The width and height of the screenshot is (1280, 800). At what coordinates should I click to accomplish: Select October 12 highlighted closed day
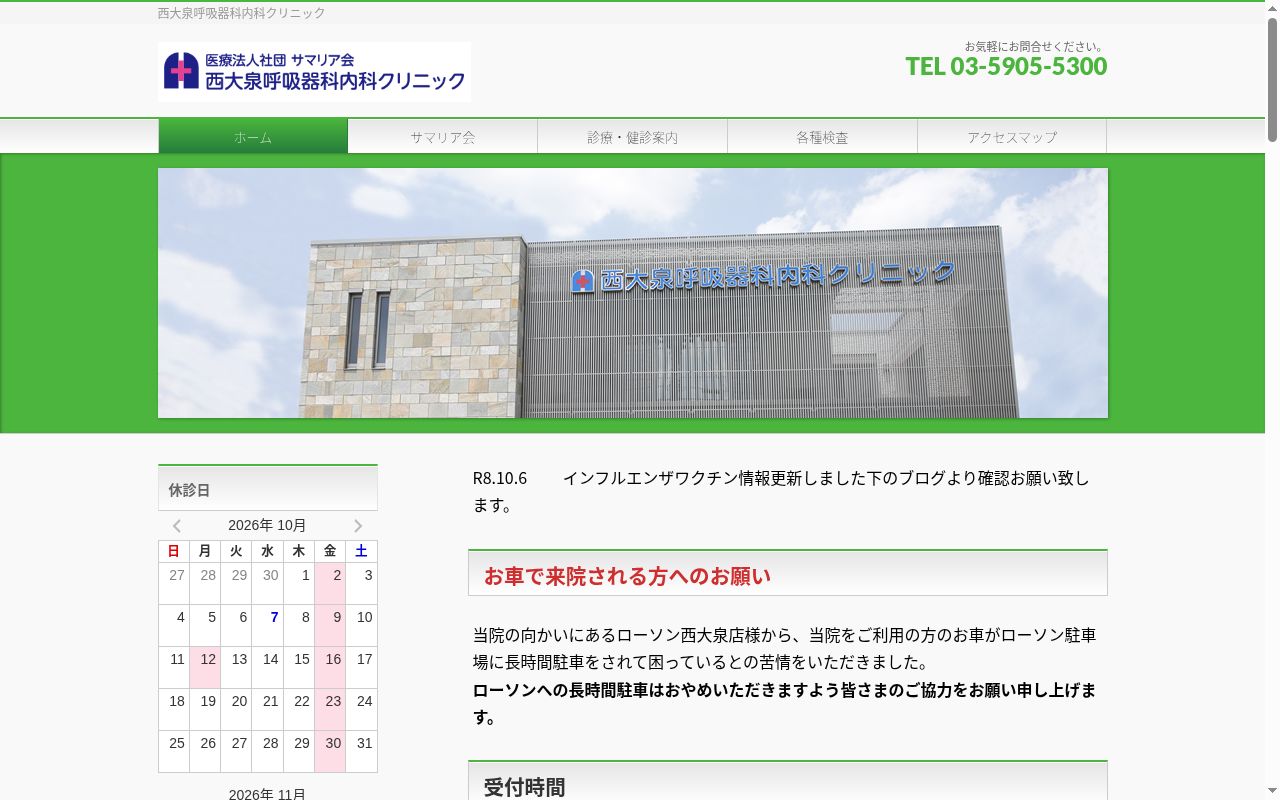click(x=205, y=667)
